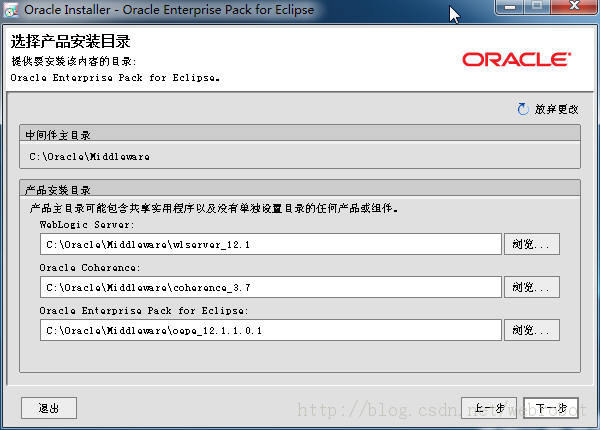600x430 pixels.
Task: Click the Oracle Coherence path input field
Action: (271, 287)
